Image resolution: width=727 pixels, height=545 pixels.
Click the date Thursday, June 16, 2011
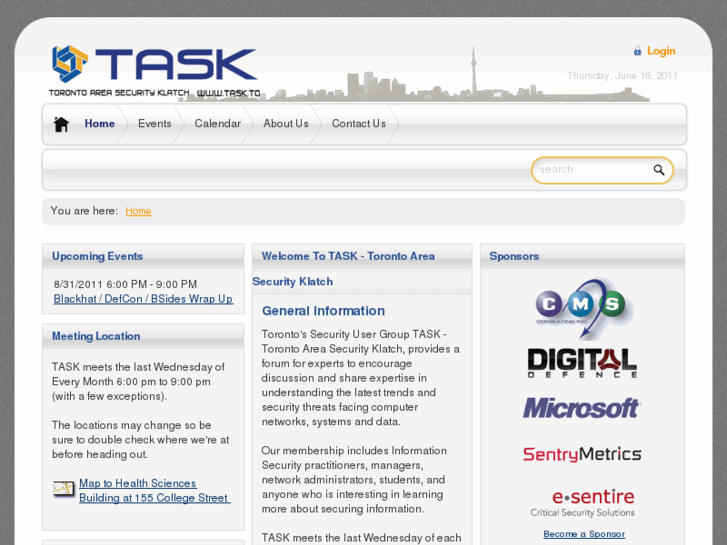pos(622,76)
